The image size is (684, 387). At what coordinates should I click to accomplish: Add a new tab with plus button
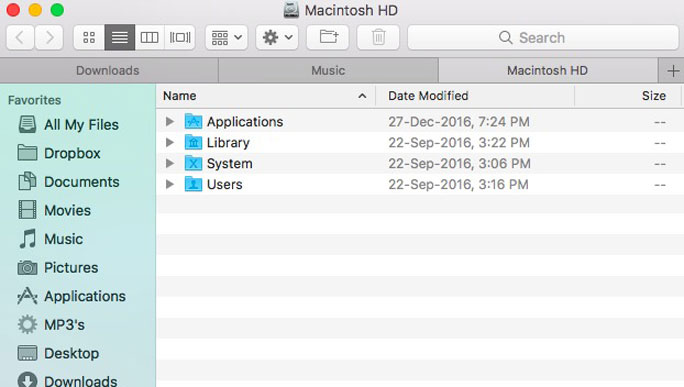coord(672,71)
